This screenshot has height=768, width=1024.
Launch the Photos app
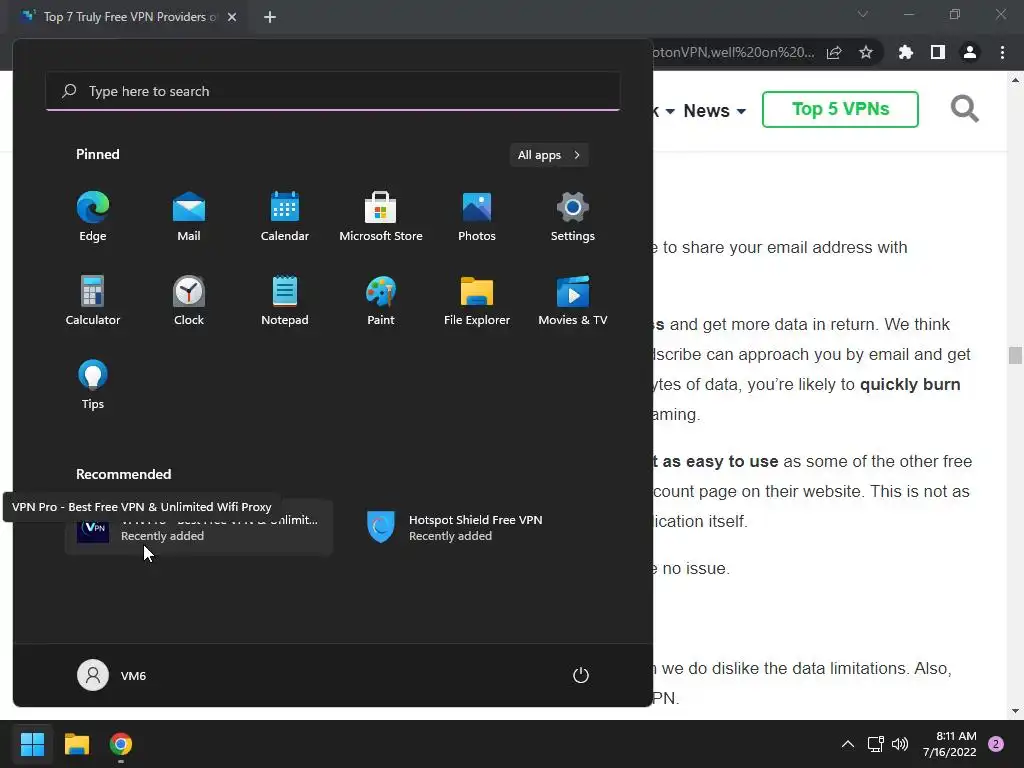pyautogui.click(x=477, y=217)
